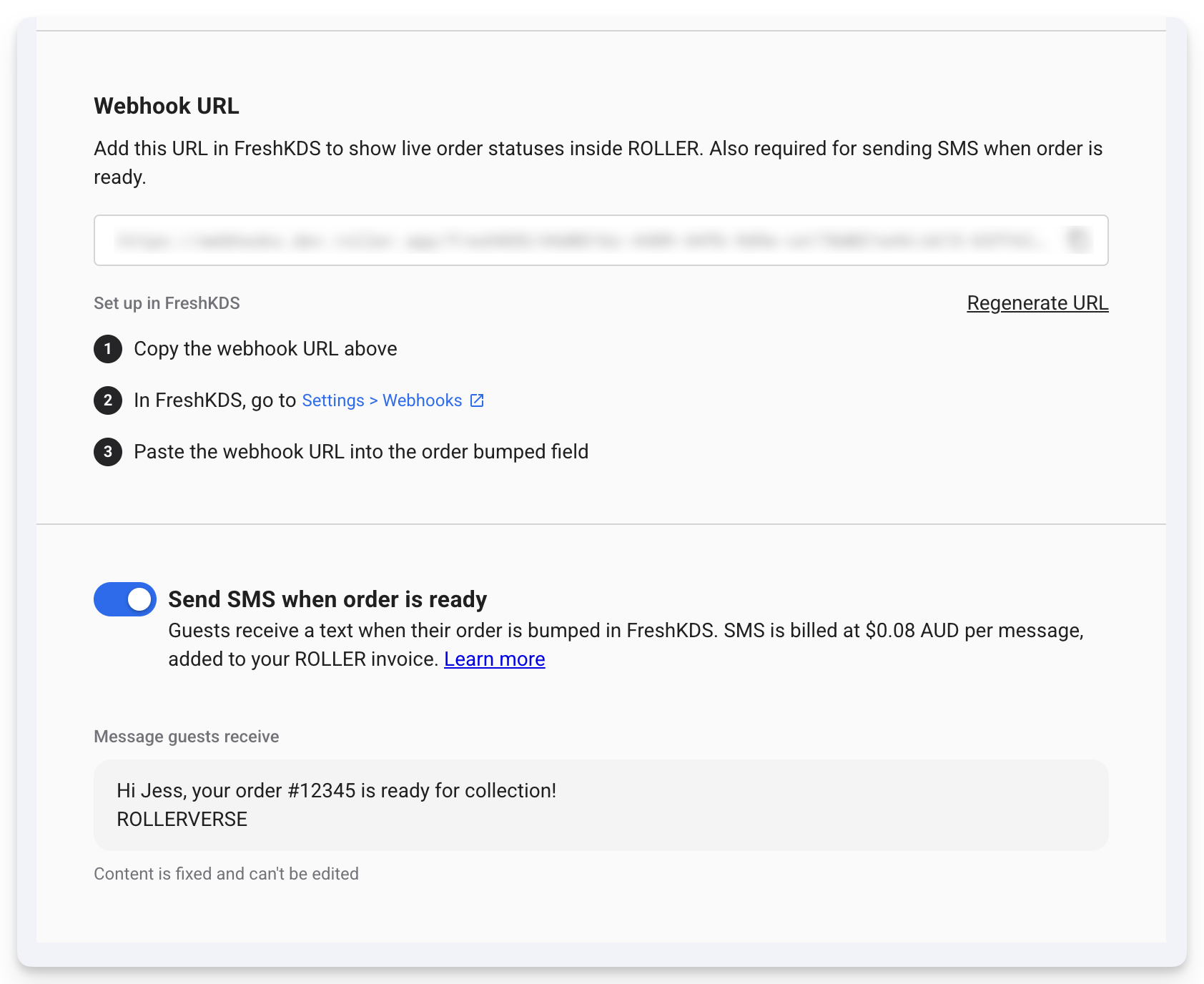
Task: Copy the webhook URL with the copy icon
Action: point(1079,240)
